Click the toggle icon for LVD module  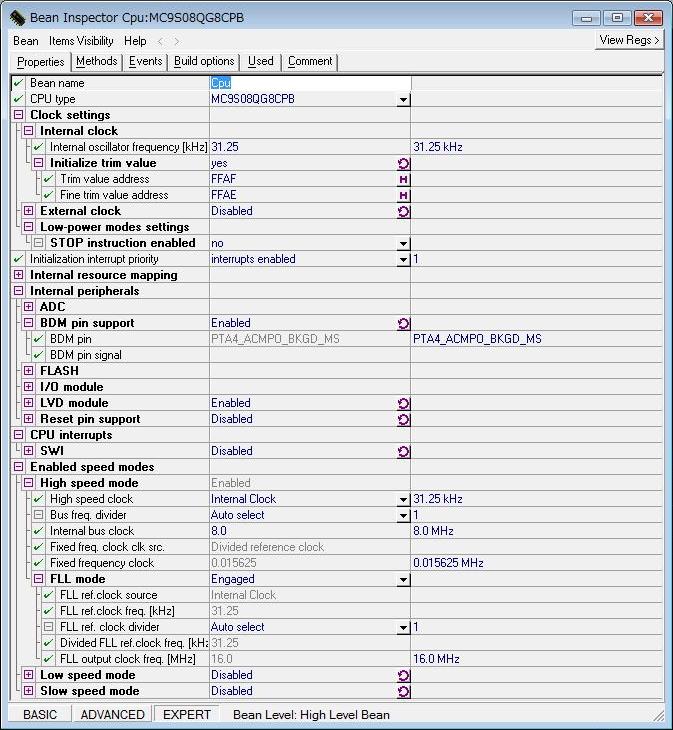[404, 404]
